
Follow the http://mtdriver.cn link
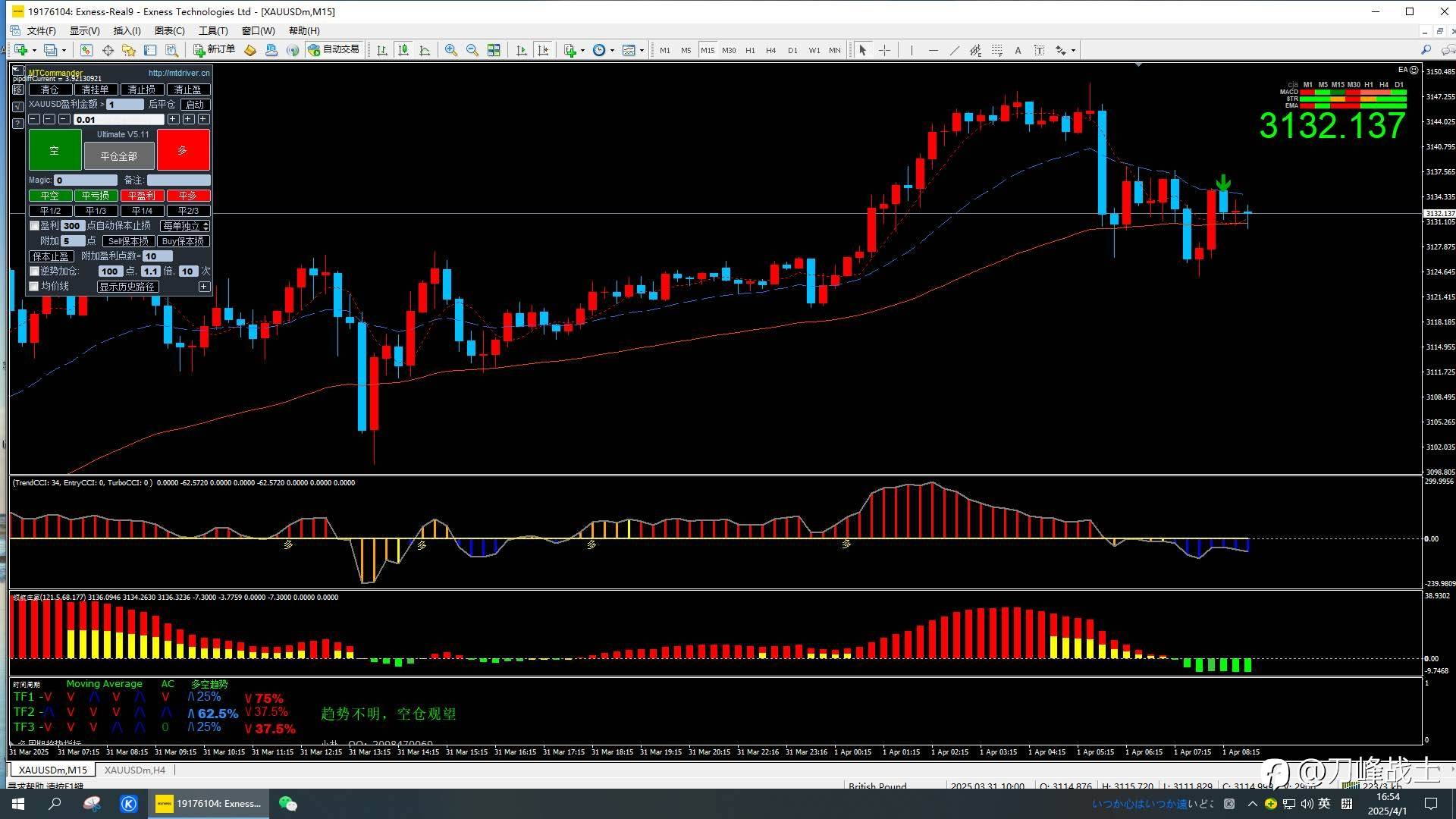pos(179,73)
